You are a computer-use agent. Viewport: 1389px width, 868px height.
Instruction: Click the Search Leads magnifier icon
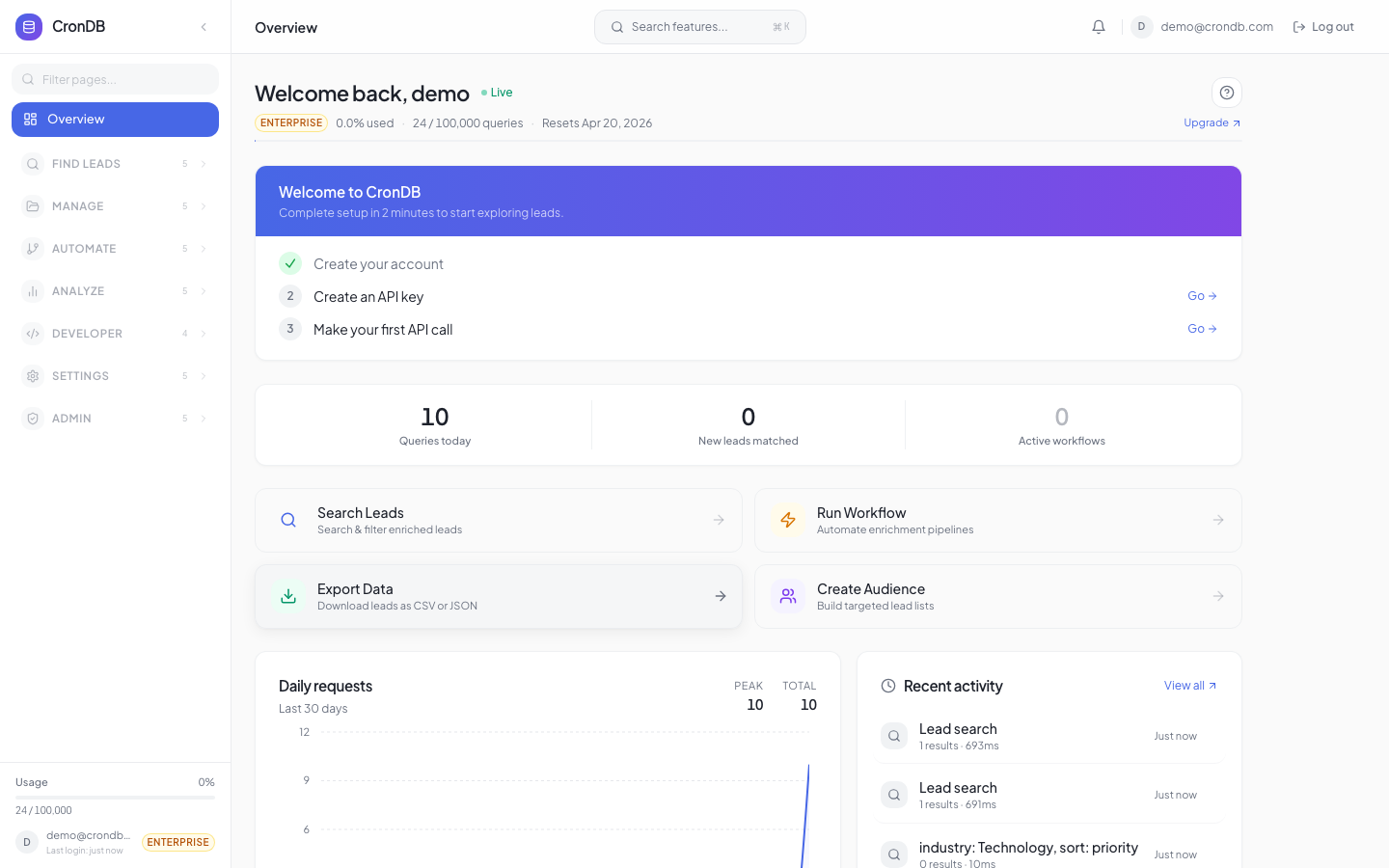coord(288,520)
